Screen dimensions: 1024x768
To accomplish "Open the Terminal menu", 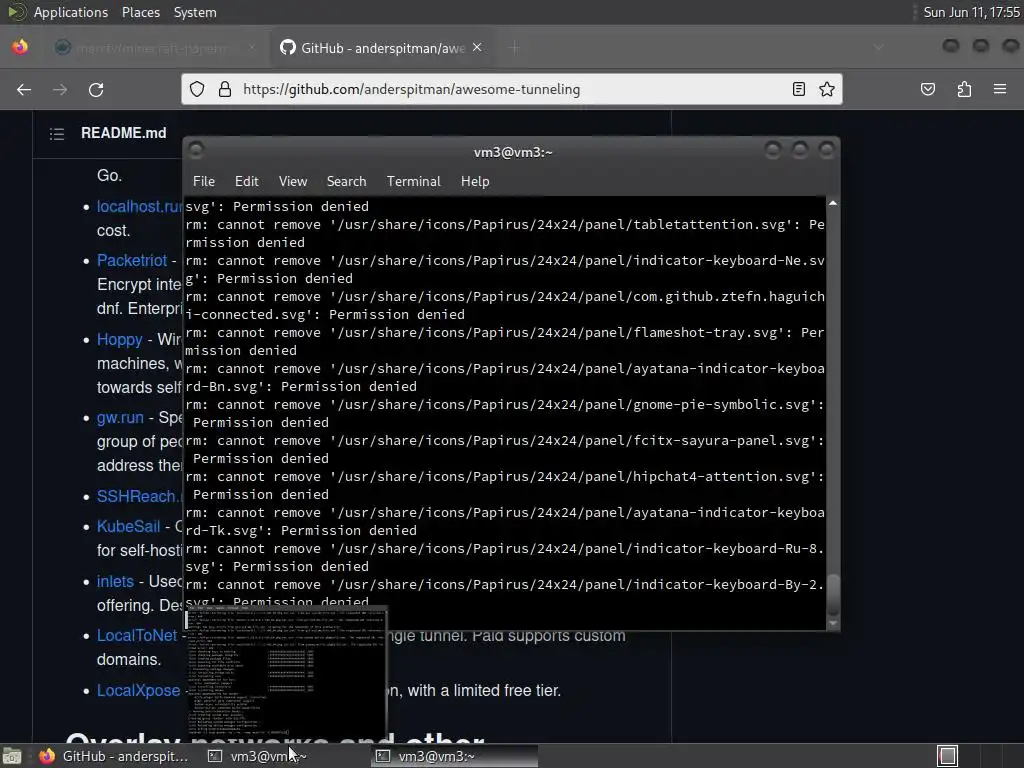I will [x=413, y=182].
